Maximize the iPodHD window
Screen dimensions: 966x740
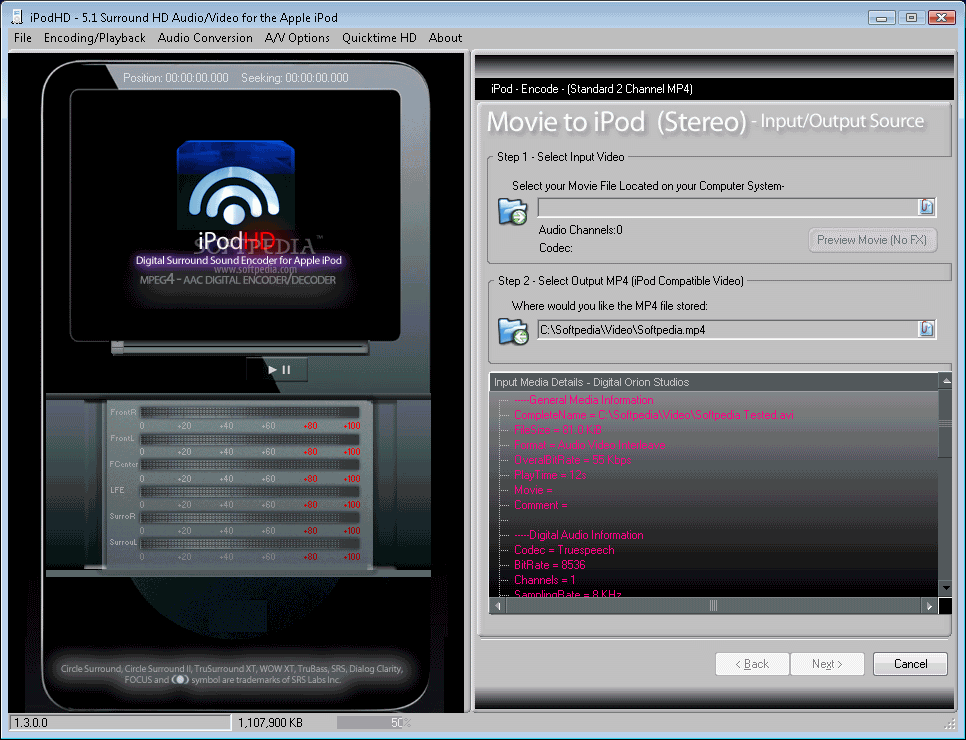coord(911,17)
